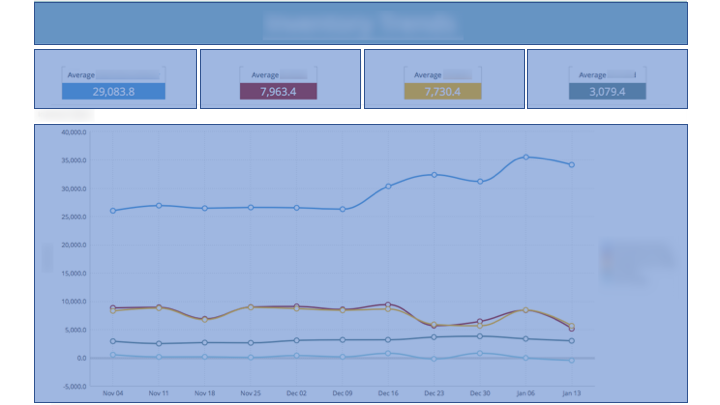The width and height of the screenshot is (720, 405).
Task: Click the blurred dashboard title banner
Action: [x=361, y=24]
